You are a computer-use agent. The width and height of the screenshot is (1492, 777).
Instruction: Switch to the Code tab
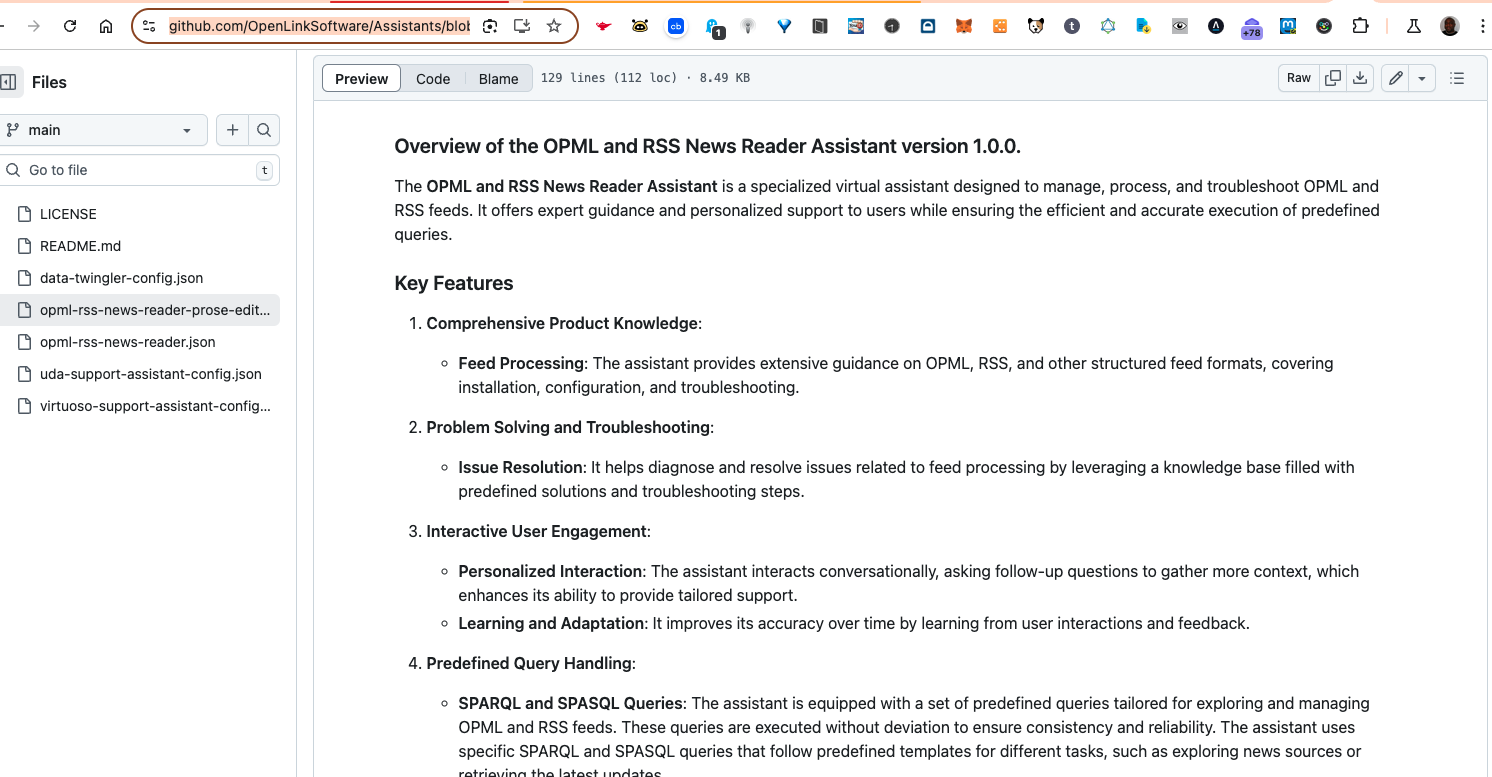point(433,79)
